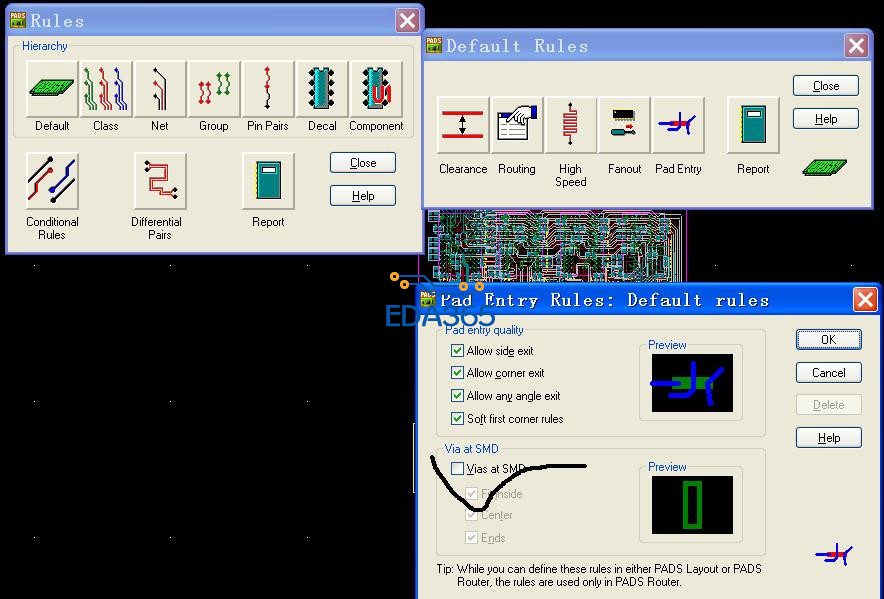Toggle Center checkbox under Via at SMD

tap(471, 515)
